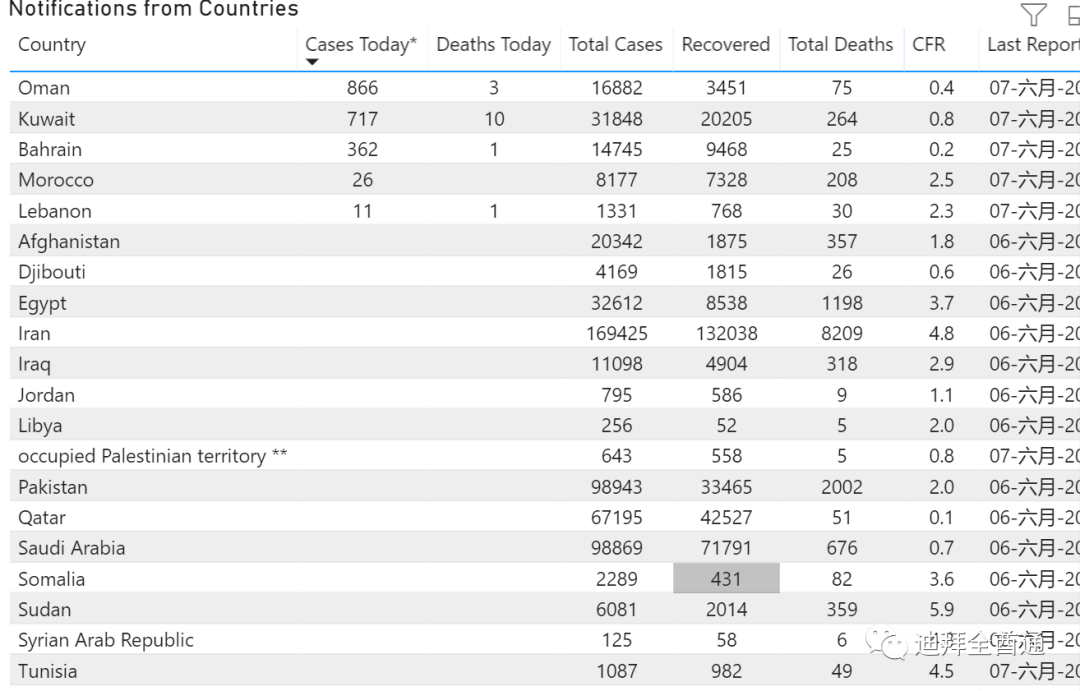Open the filter funnel icon
This screenshot has height=691, width=1080.
pos(1033,15)
